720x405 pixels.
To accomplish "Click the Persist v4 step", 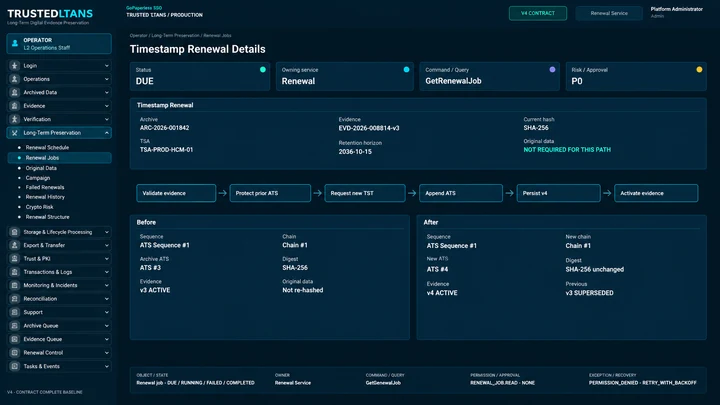I will pyautogui.click(x=558, y=193).
